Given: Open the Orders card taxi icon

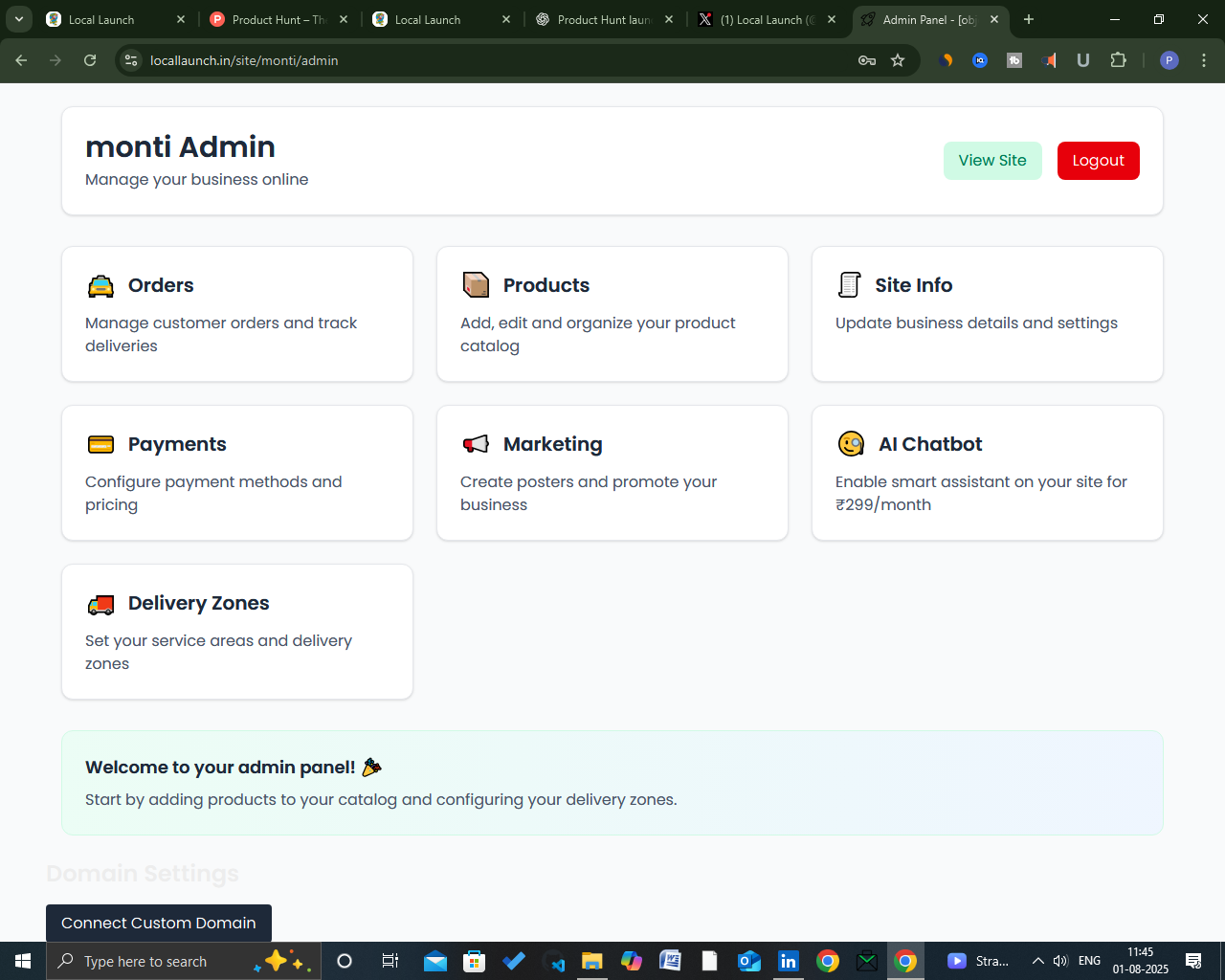Looking at the screenshot, I should [100, 285].
